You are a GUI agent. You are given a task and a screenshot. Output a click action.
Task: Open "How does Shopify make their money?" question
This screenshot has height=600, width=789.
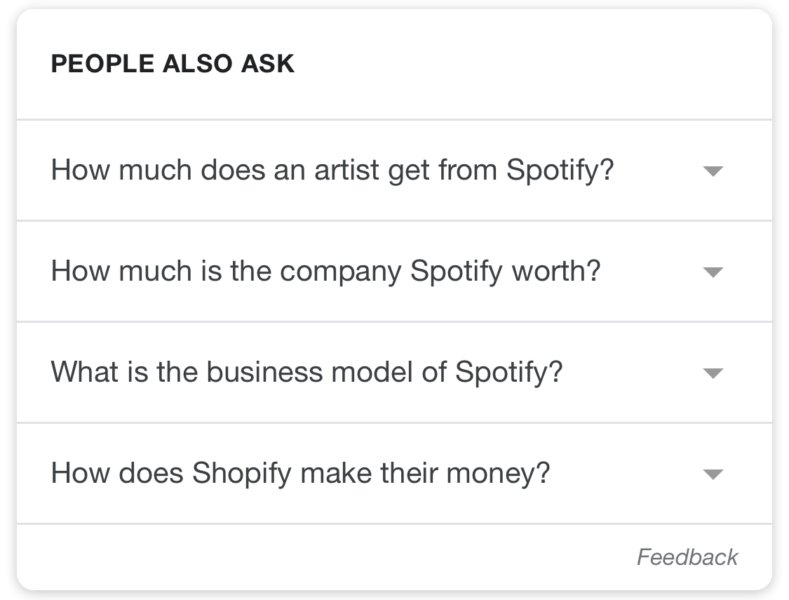point(300,472)
